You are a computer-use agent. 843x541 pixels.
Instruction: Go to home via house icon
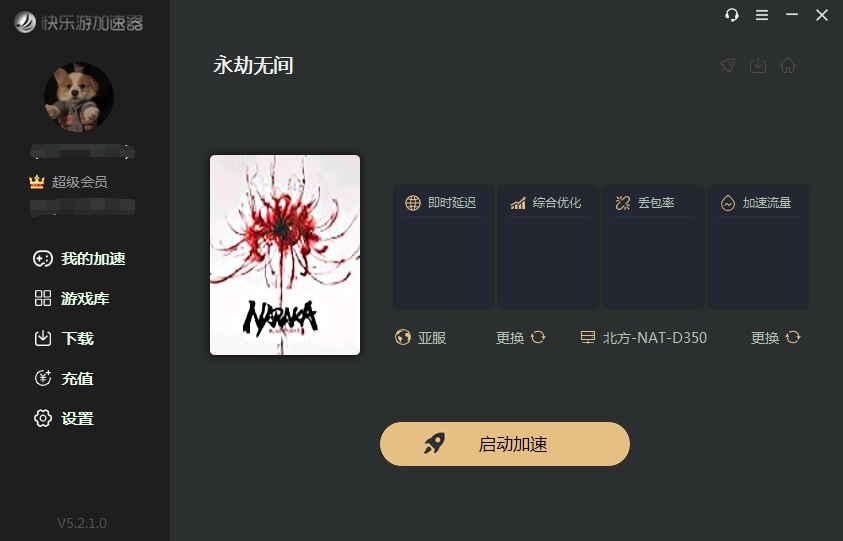(x=788, y=66)
